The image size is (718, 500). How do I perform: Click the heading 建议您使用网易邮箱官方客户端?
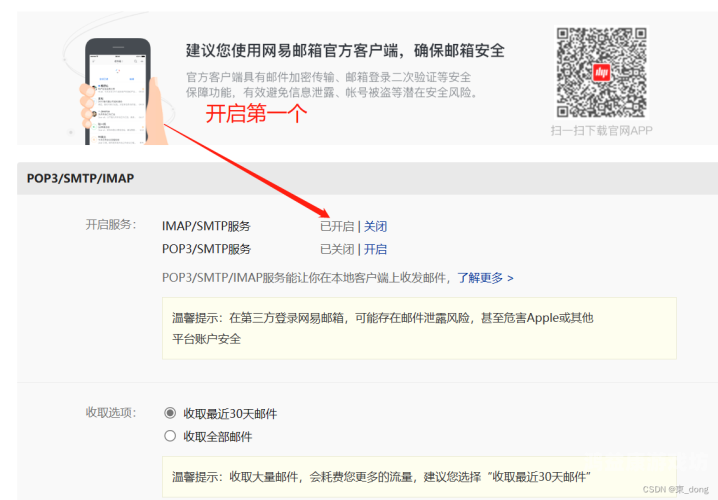tap(345, 50)
